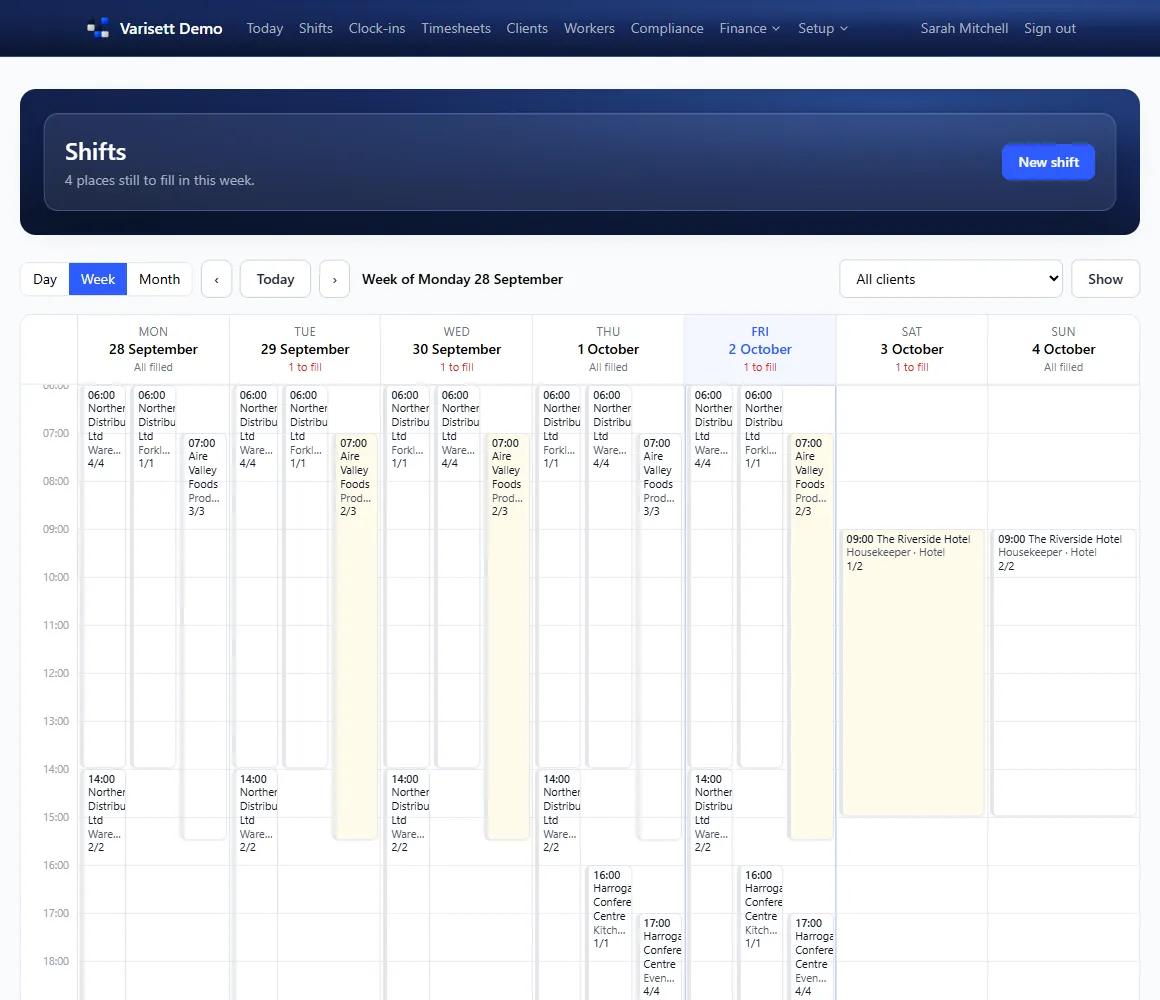Open Sunday's Riverside Hotel Housekeeper shift 2/2
The width and height of the screenshot is (1160, 1000).
[1064, 672]
